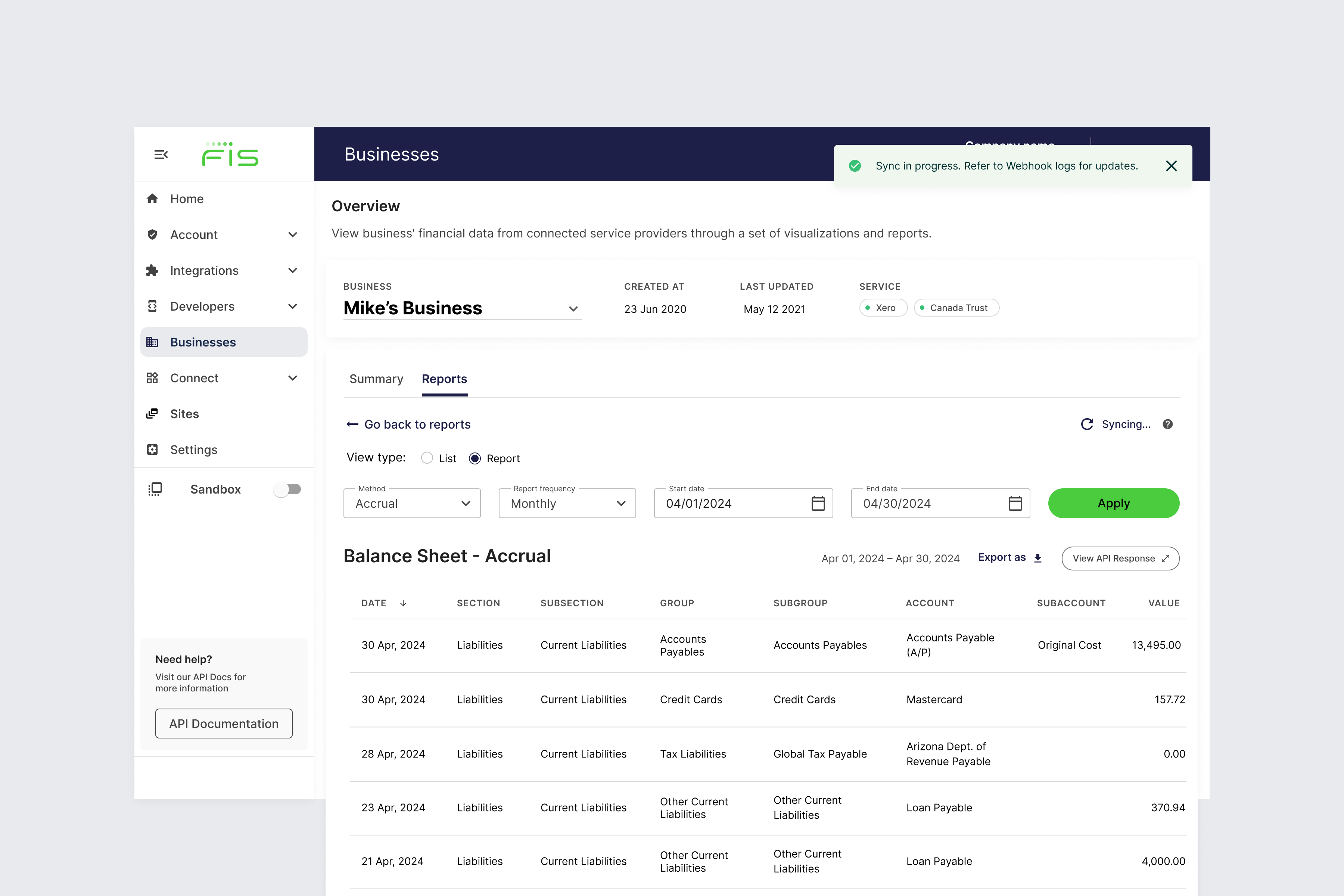The width and height of the screenshot is (1344, 896).
Task: Open the end date calendar icon
Action: click(1015, 503)
